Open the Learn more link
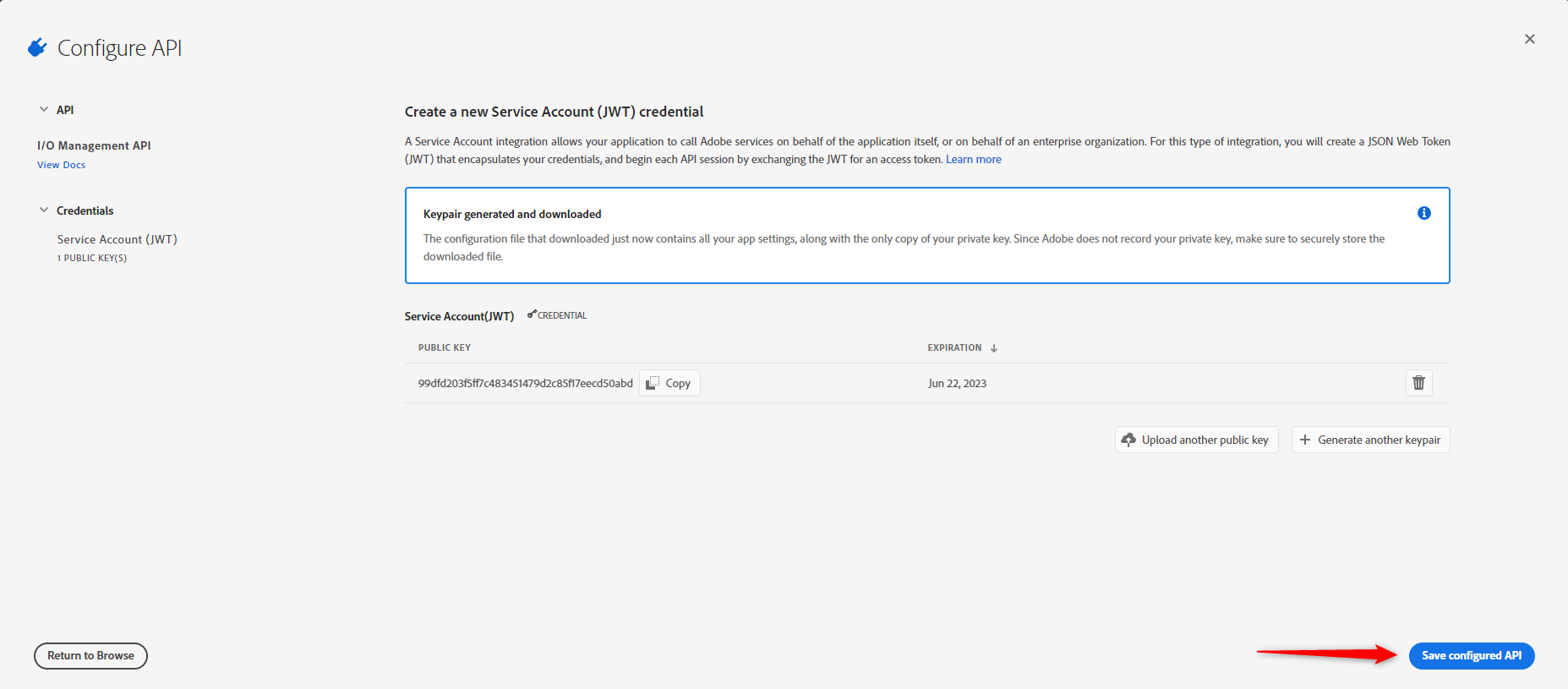This screenshot has height=689, width=1568. 974,159
